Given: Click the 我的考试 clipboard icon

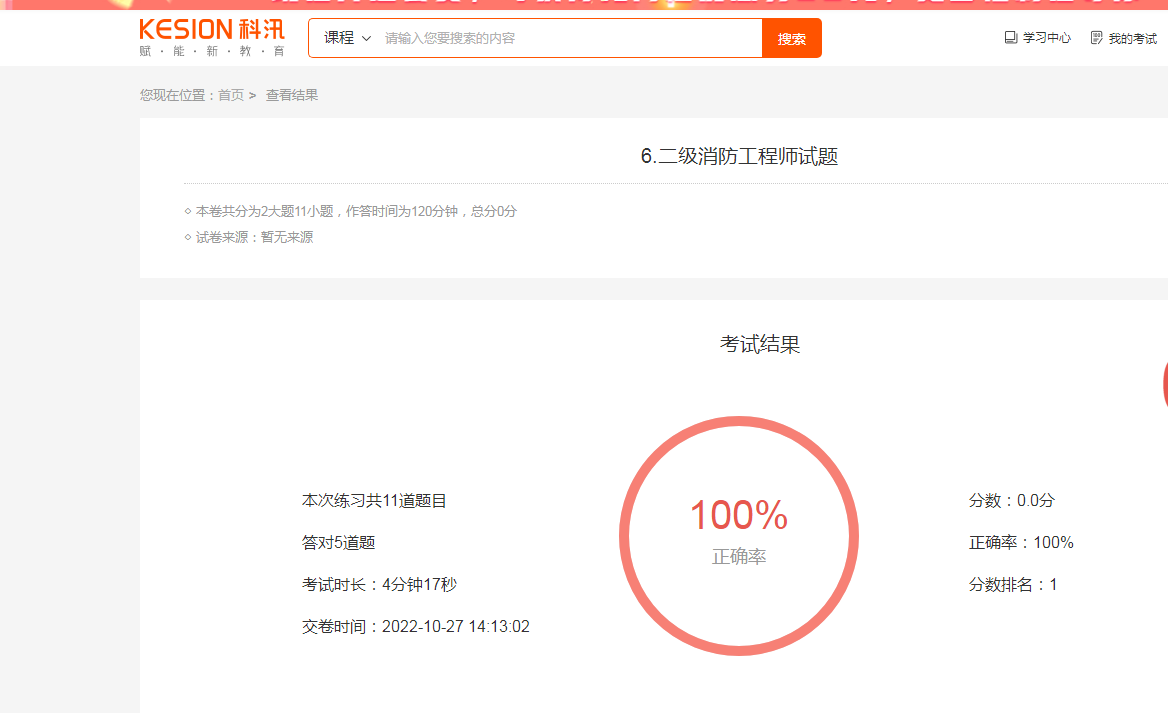Looking at the screenshot, I should coord(1096,38).
